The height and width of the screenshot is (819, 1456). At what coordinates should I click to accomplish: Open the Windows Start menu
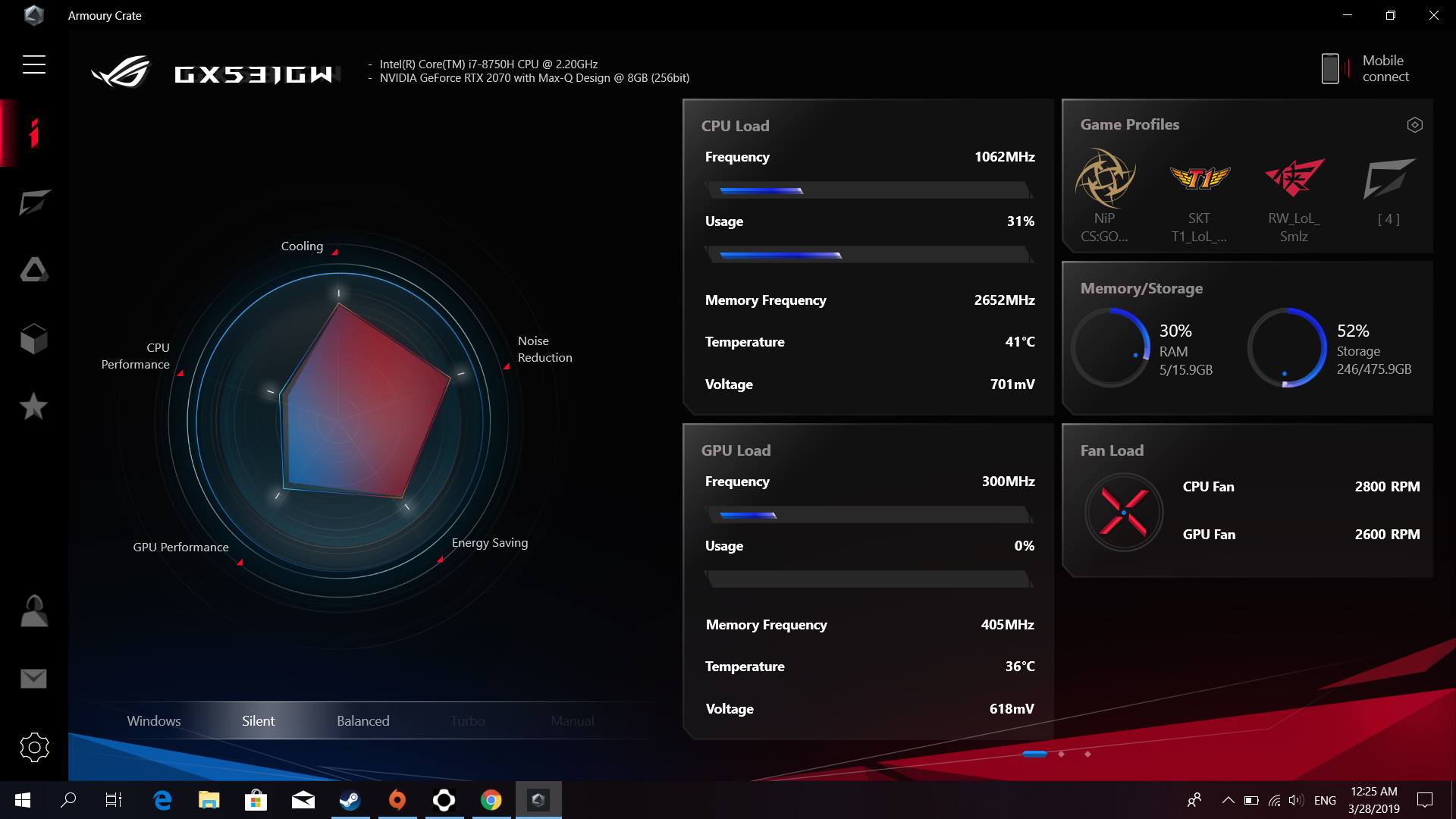[x=23, y=800]
